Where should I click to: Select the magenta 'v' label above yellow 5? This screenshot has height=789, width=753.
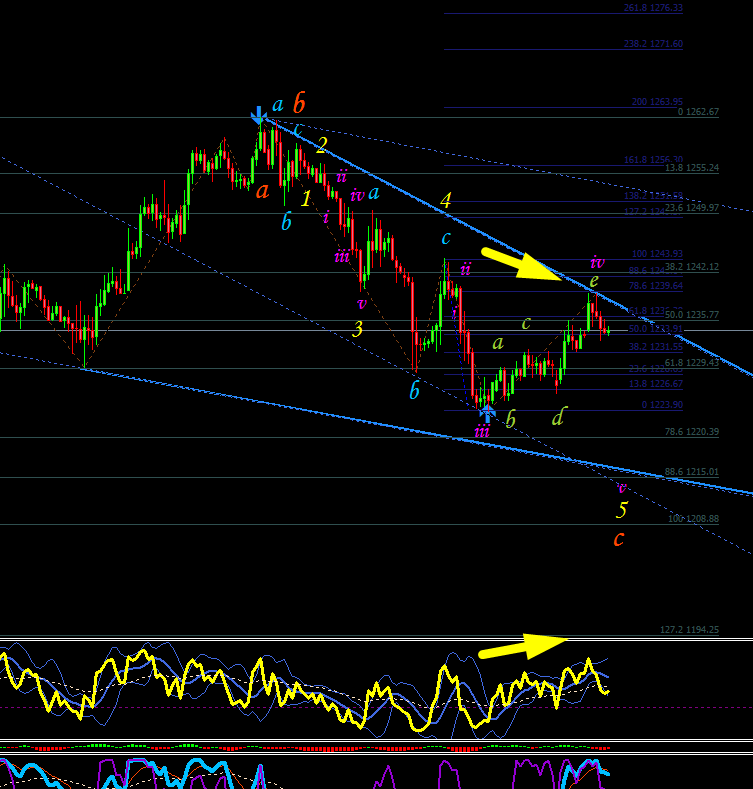(622, 487)
